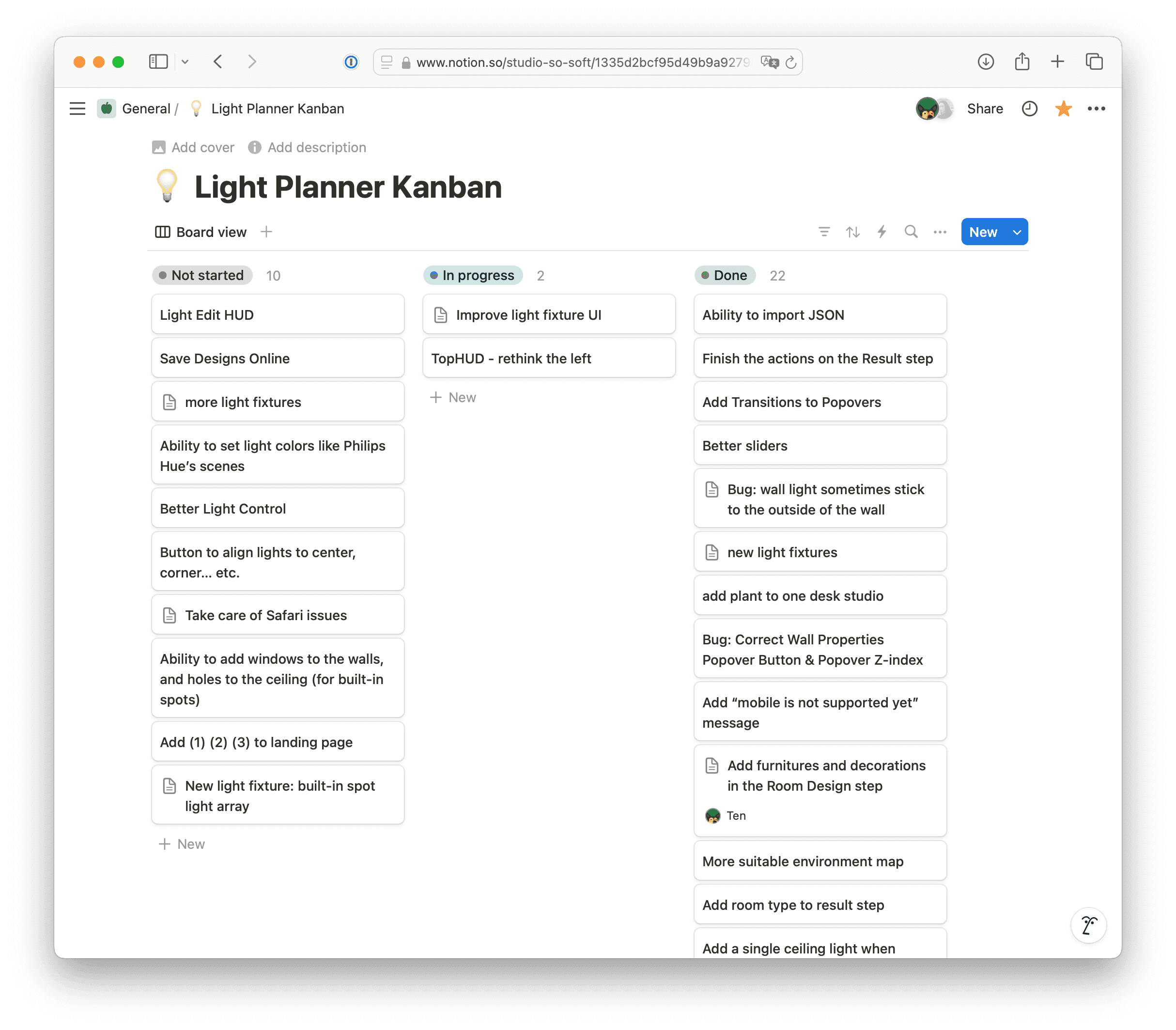The image size is (1176, 1030).
Task: Click the search magnifier in the board toolbar
Action: tap(911, 232)
